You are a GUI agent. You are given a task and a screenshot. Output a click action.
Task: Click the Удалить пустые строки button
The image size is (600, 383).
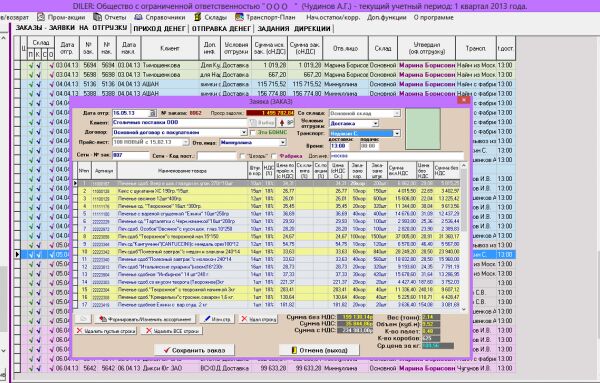coord(106,331)
